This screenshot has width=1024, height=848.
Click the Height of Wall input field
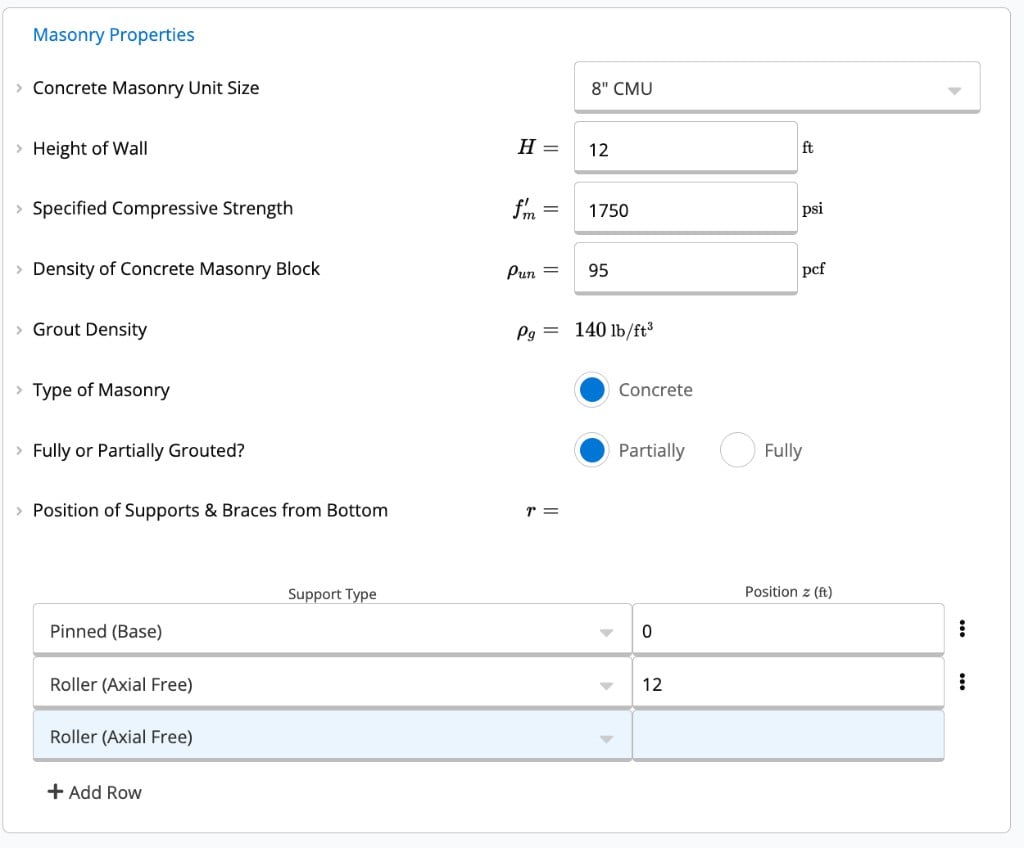tap(686, 148)
